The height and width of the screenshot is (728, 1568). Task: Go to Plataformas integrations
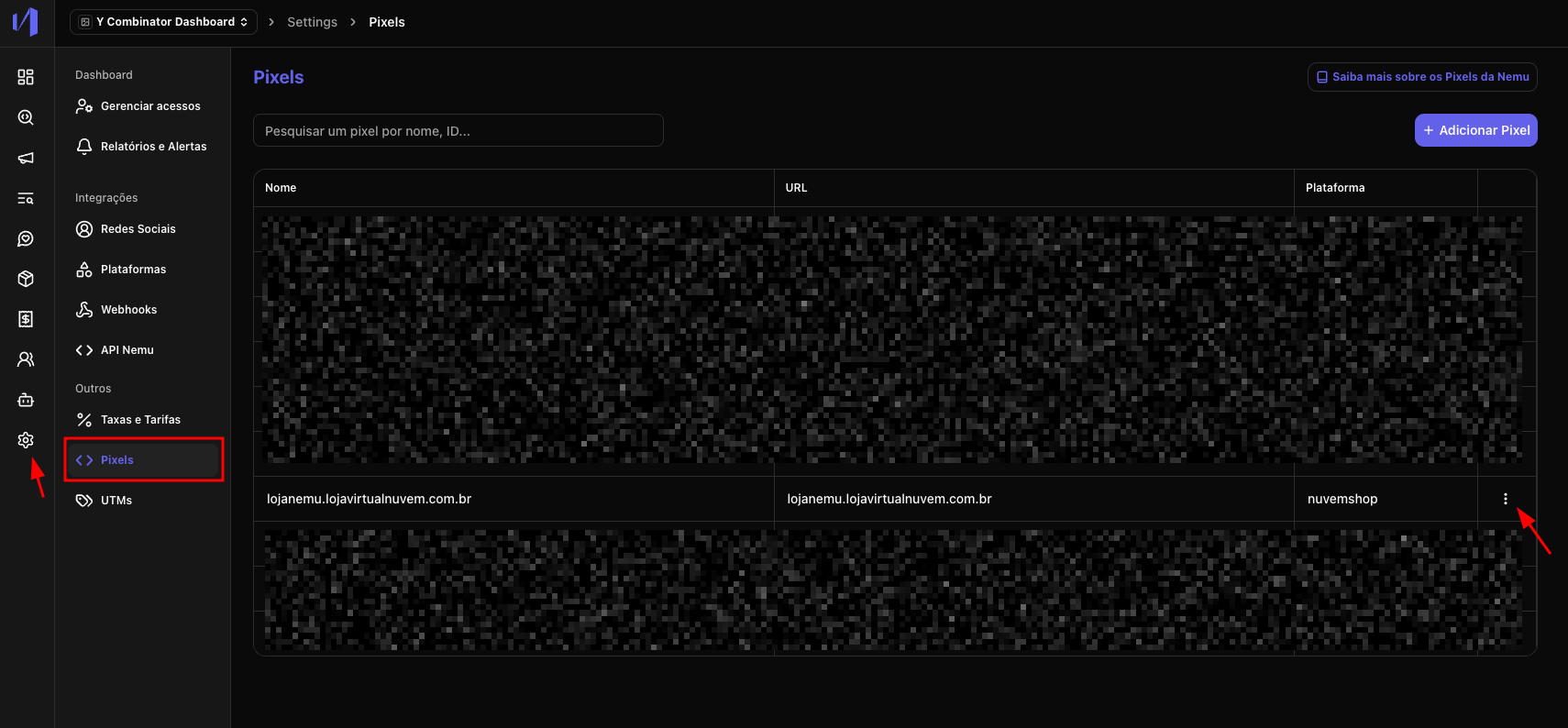tap(142, 270)
